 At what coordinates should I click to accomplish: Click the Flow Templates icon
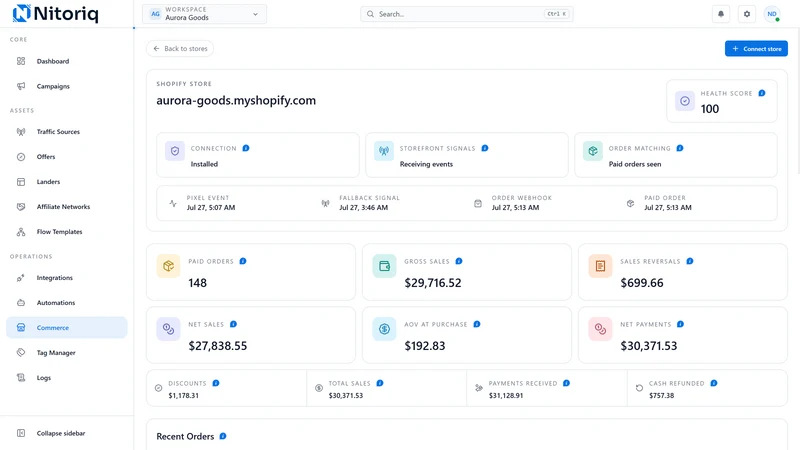click(21, 232)
